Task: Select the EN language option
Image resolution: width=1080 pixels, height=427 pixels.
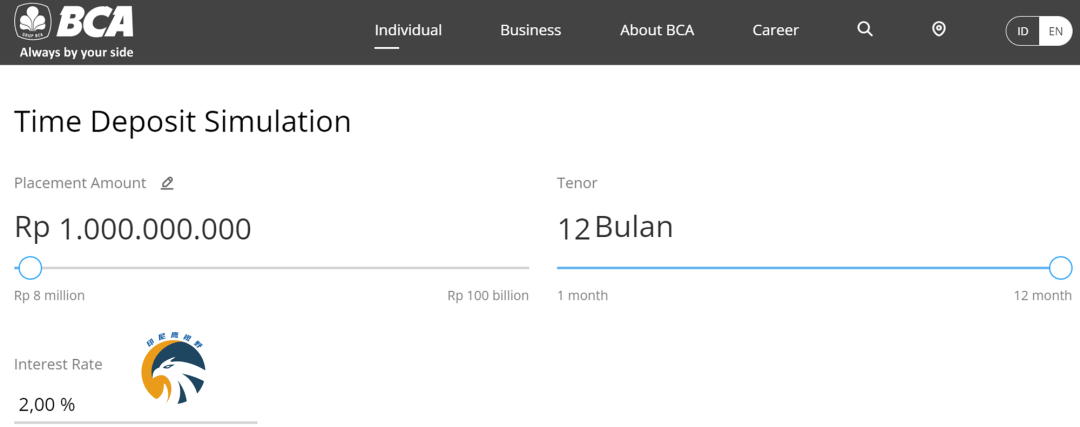Action: (1055, 31)
